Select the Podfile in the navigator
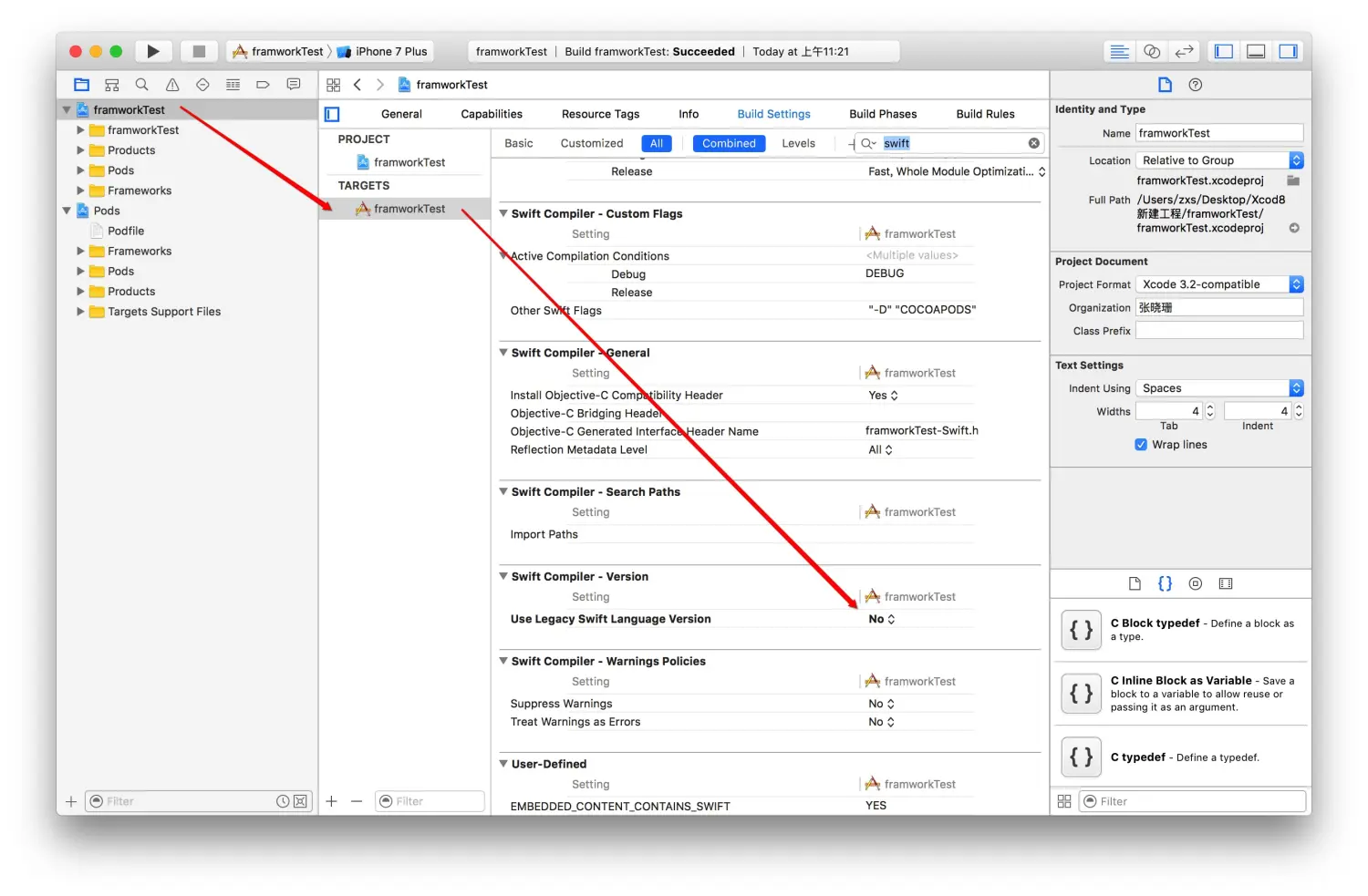Viewport: 1368px width, 896px height. click(126, 232)
